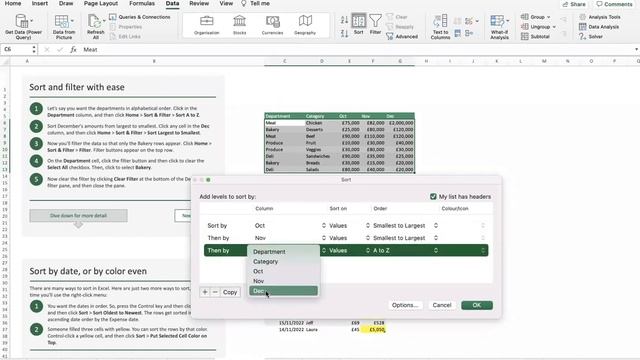Confirm sort with OK button
Screen dimensions: 640x360
pos(477,305)
